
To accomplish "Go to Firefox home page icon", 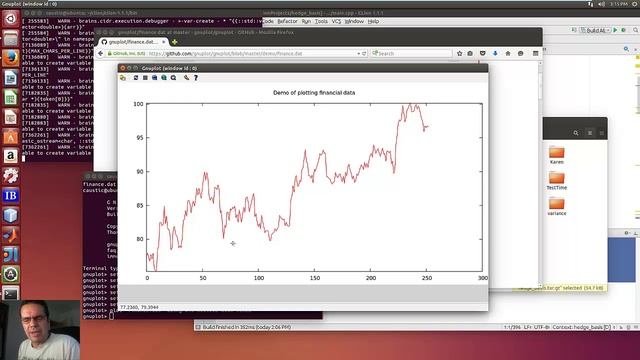I will [x=508, y=53].
